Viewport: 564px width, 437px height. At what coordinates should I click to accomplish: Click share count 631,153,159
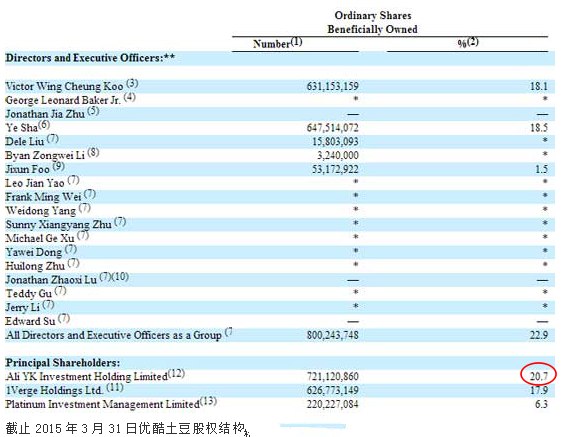[x=332, y=86]
